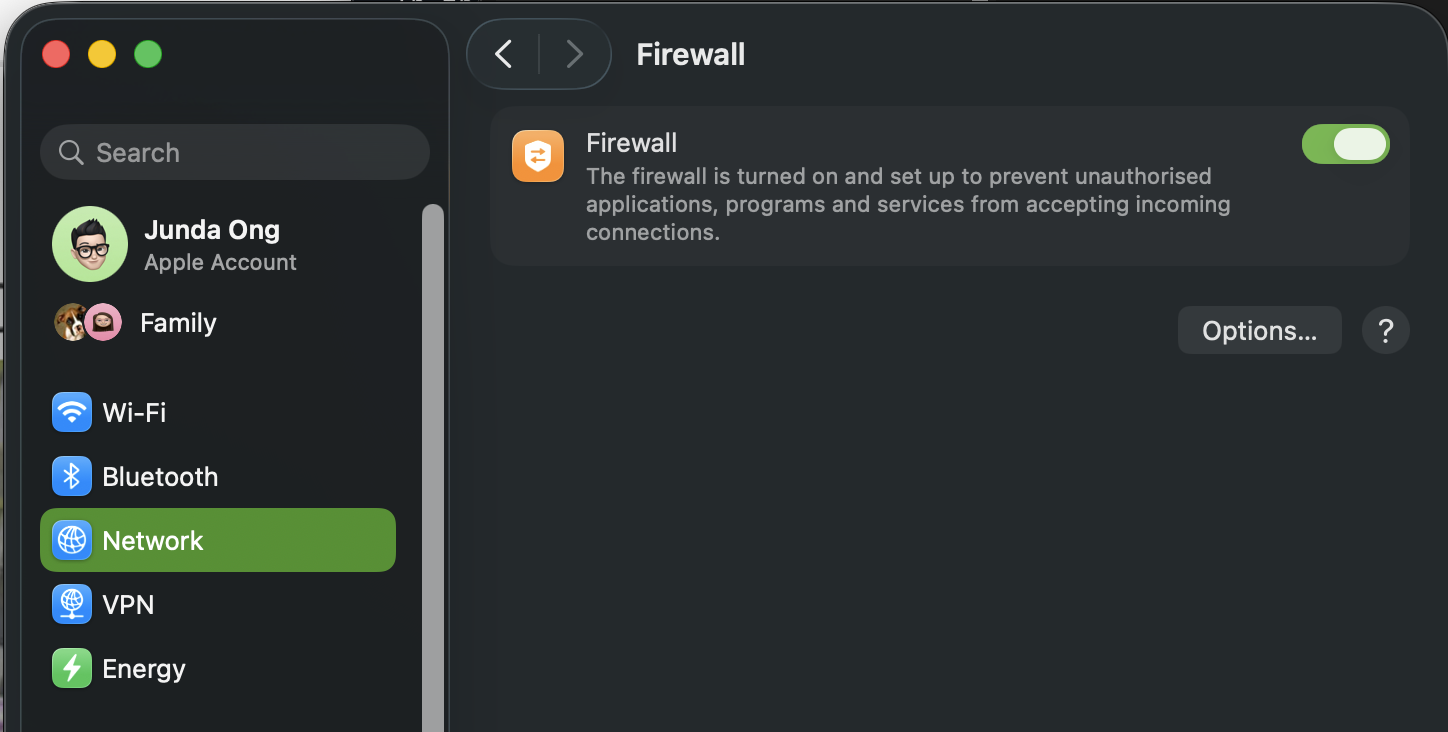The height and width of the screenshot is (732, 1448).
Task: Go forward using the right chevron
Action: (x=574, y=54)
